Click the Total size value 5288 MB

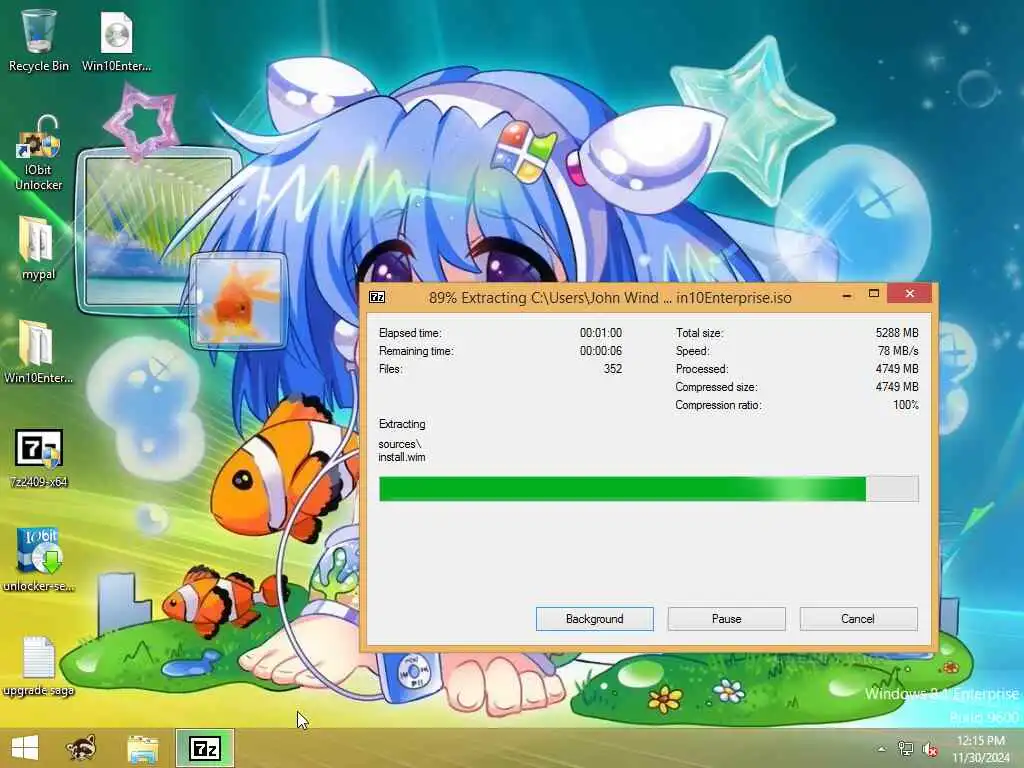[x=897, y=332]
